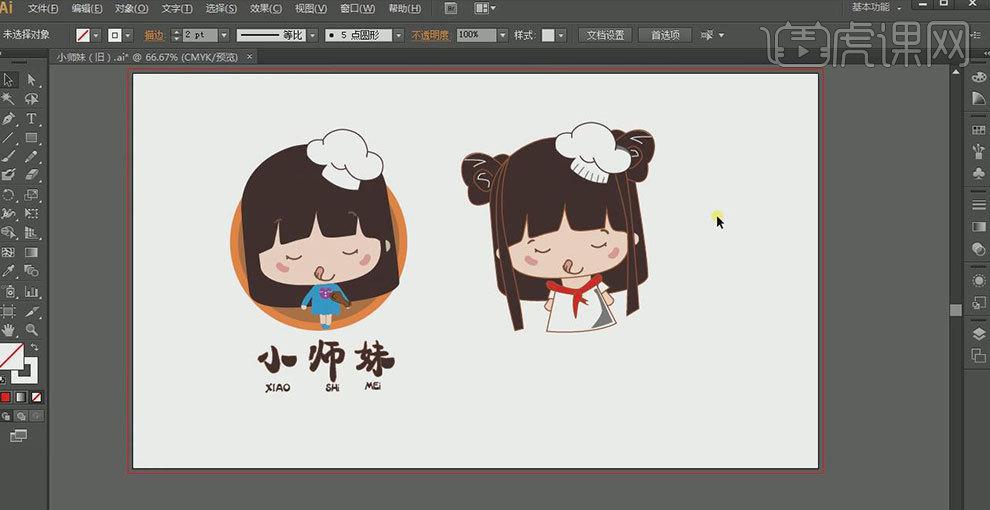Open variable width profile 等比 dropdown
Image resolution: width=990 pixels, height=510 pixels.
[313, 35]
